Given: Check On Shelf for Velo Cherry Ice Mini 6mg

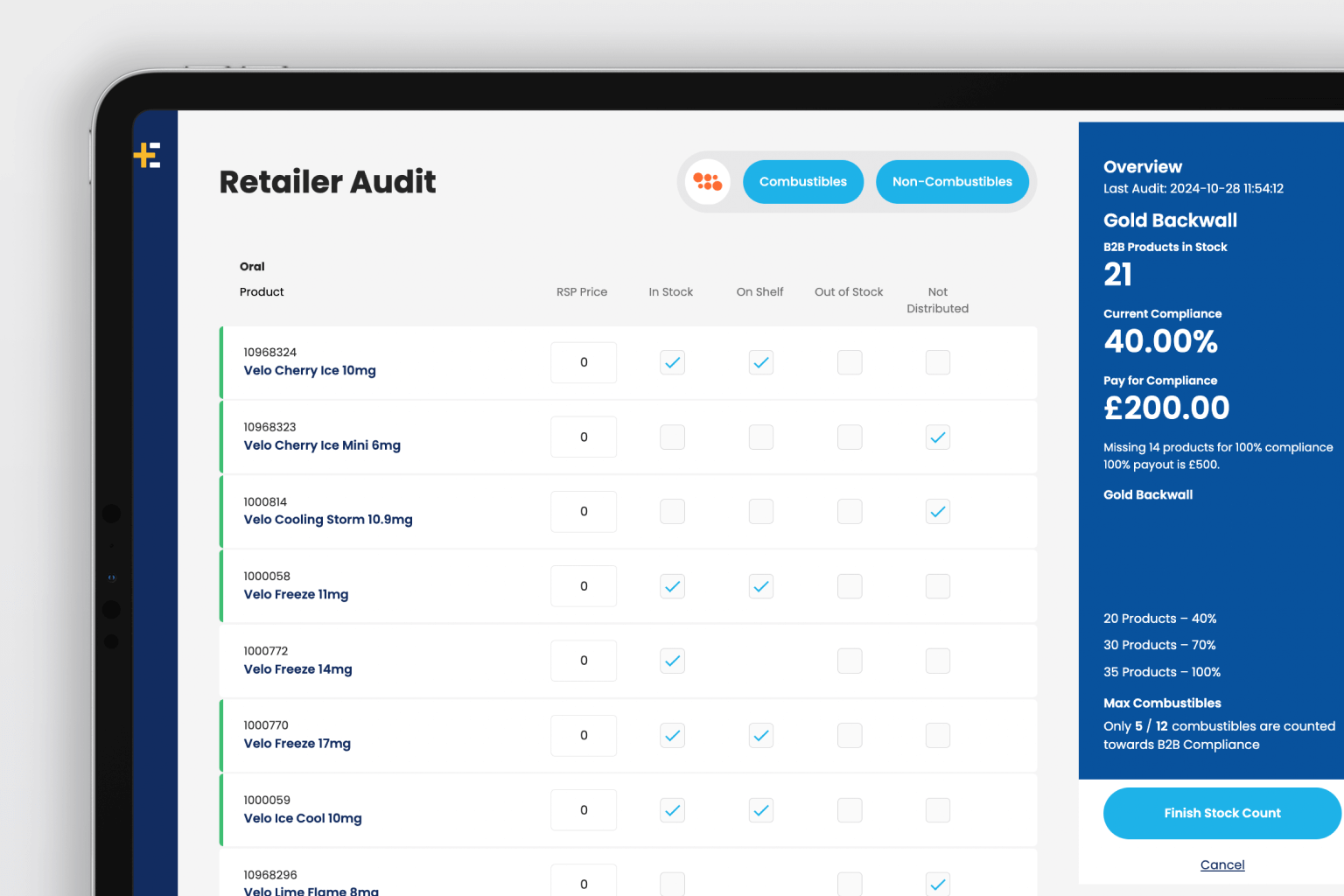Looking at the screenshot, I should (761, 437).
